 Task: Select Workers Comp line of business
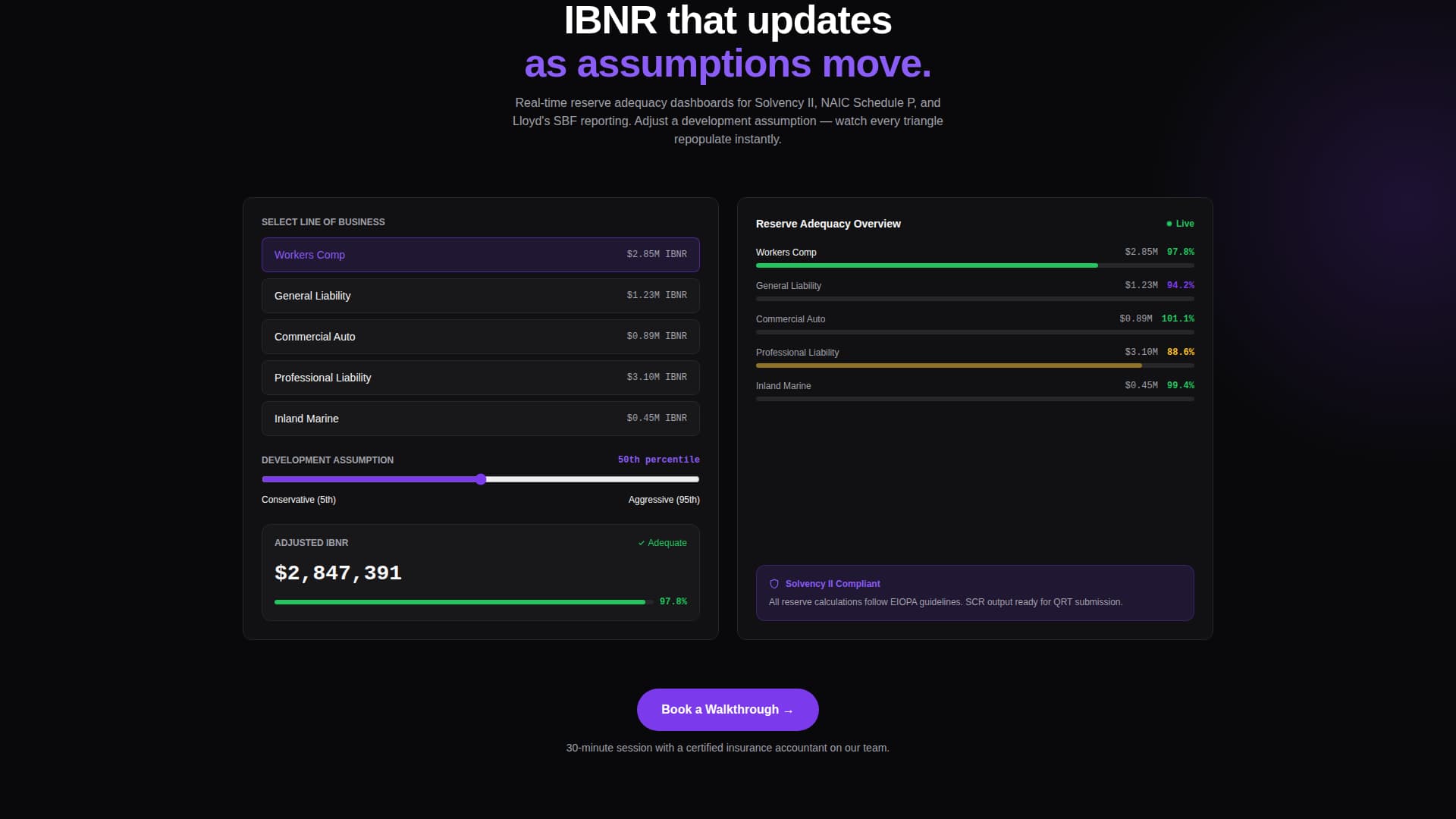pos(480,255)
